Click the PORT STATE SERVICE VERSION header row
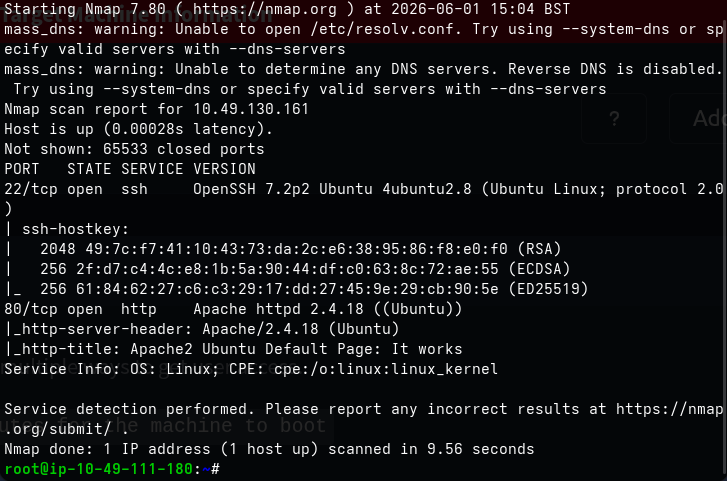 [130, 169]
